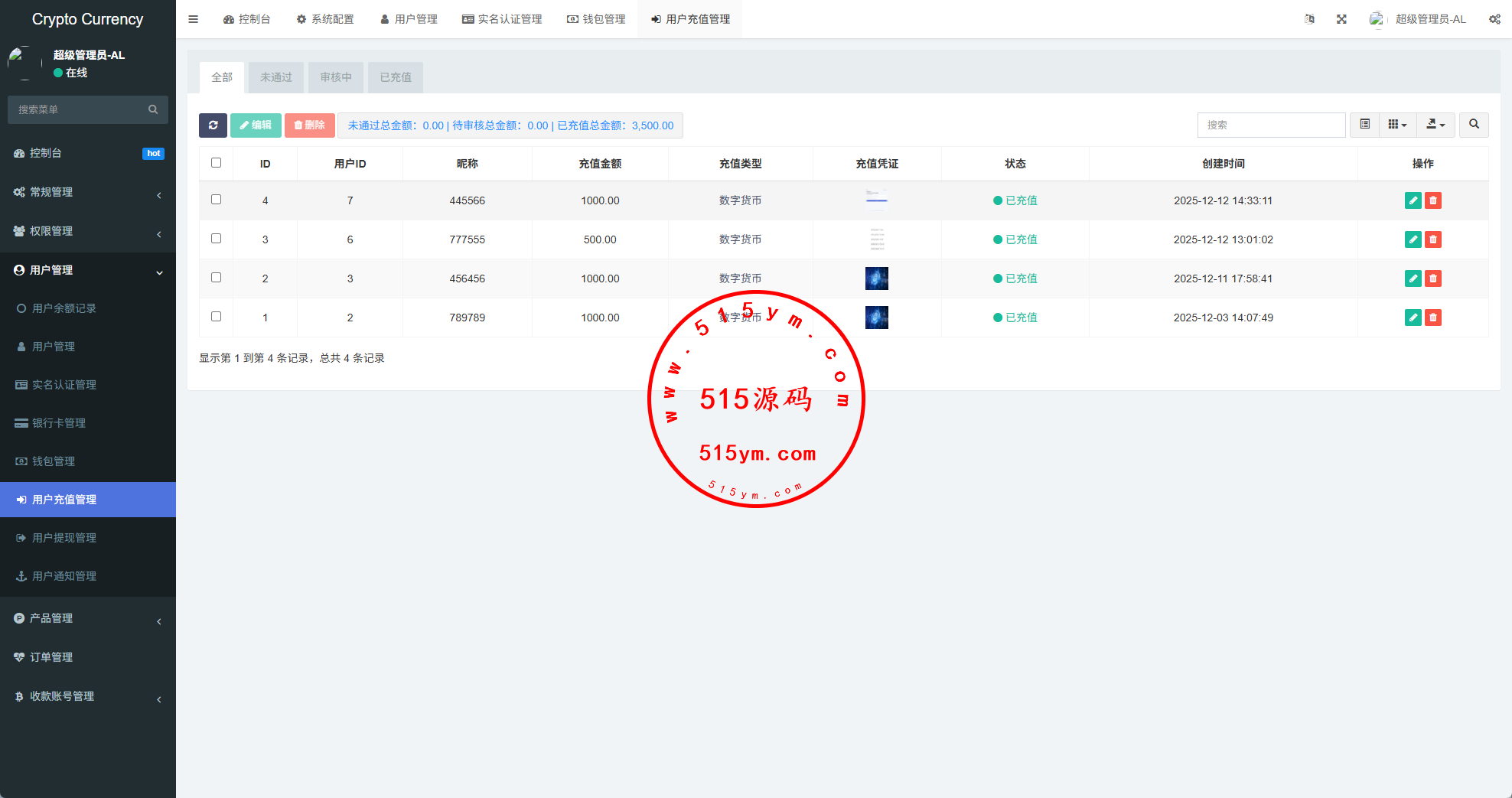1512x798 pixels.
Task: Click the hamburger menu toggle icon
Action: point(193,19)
